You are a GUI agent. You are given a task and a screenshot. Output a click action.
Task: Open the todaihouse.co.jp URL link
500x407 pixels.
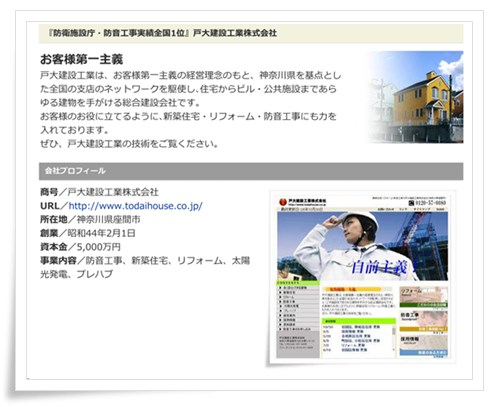tap(135, 206)
